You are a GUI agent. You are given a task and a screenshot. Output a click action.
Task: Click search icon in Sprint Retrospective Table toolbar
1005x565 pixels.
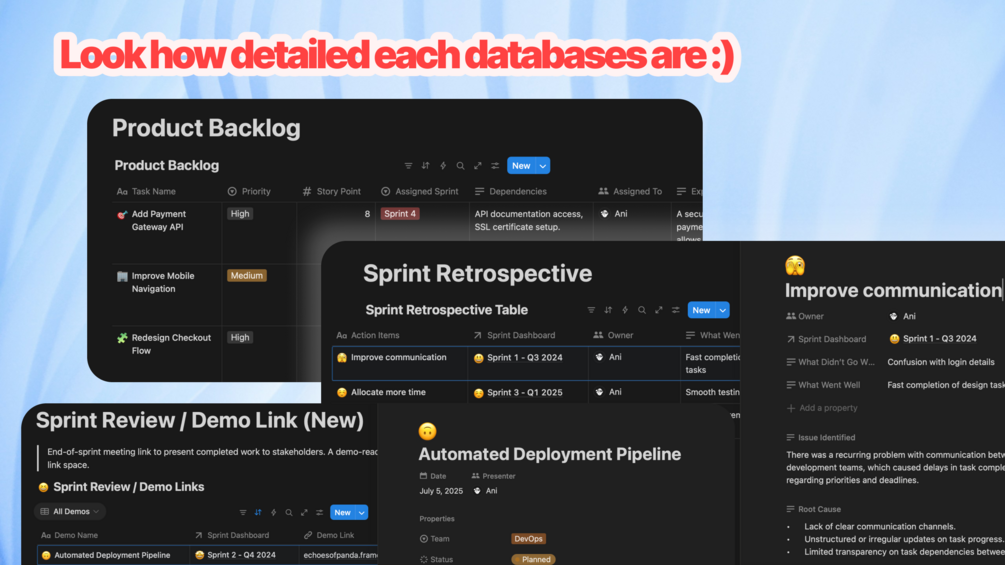[642, 310]
